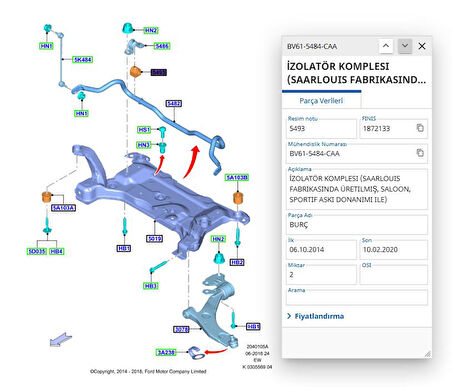
Task: Go to previous part with up chevron
Action: 386,46
